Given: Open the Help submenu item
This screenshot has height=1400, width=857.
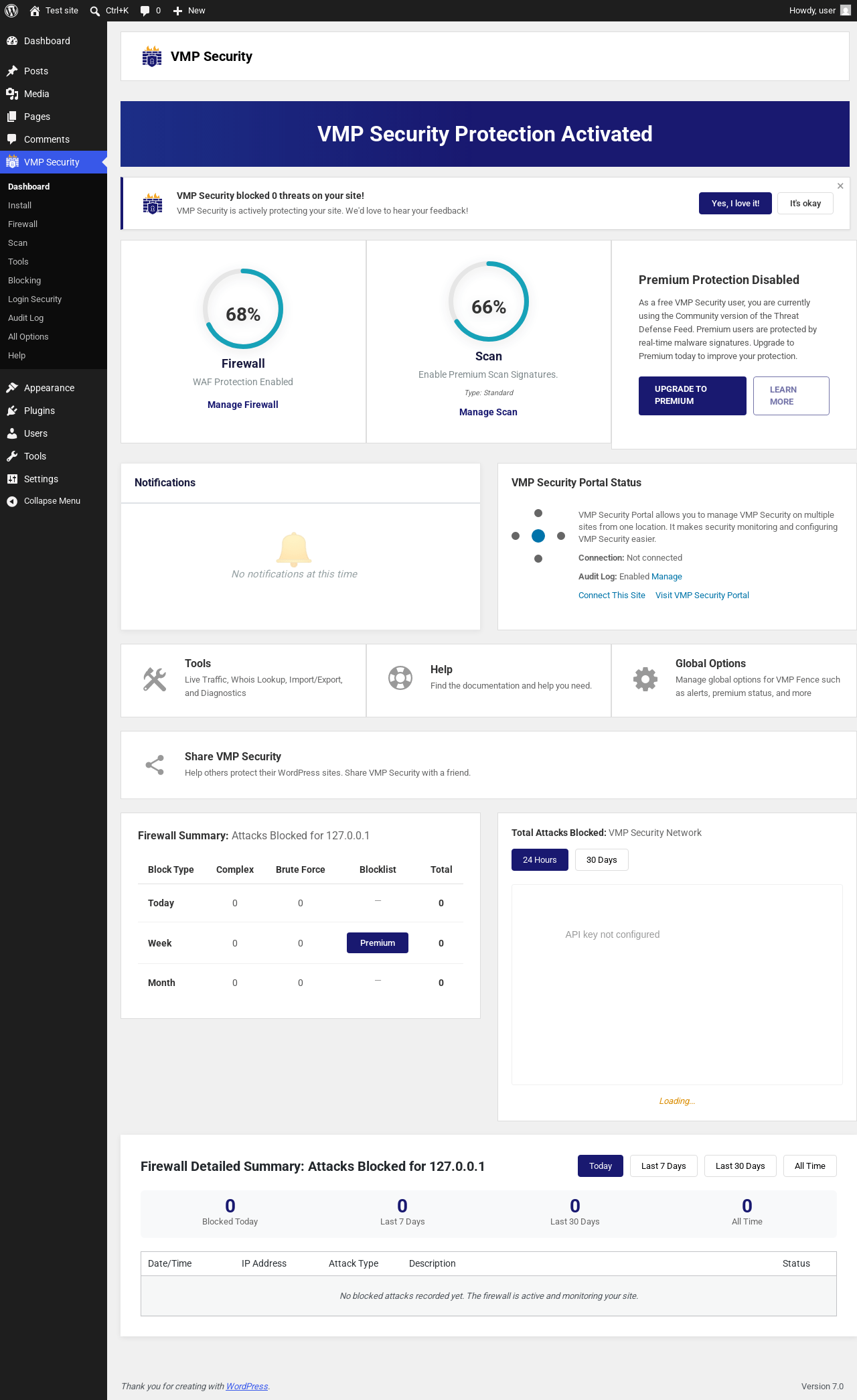Looking at the screenshot, I should pyautogui.click(x=17, y=356).
